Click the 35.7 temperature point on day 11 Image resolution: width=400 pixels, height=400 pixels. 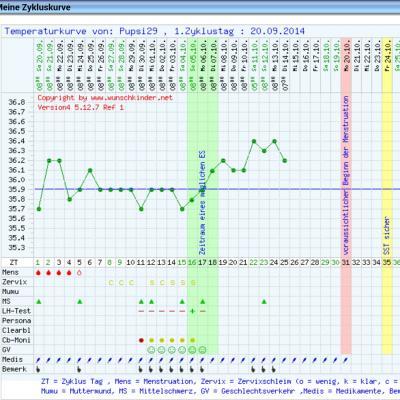click(x=141, y=209)
